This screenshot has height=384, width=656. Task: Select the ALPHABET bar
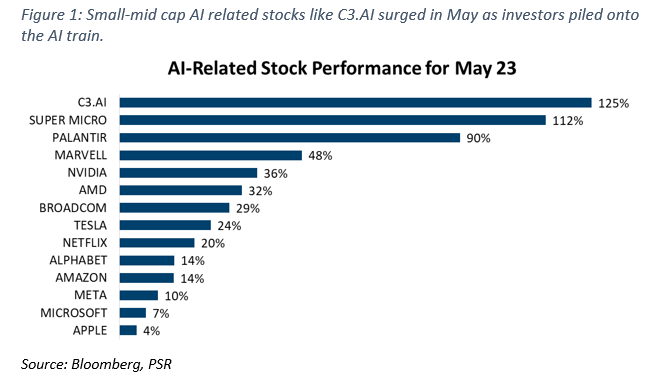point(147,261)
